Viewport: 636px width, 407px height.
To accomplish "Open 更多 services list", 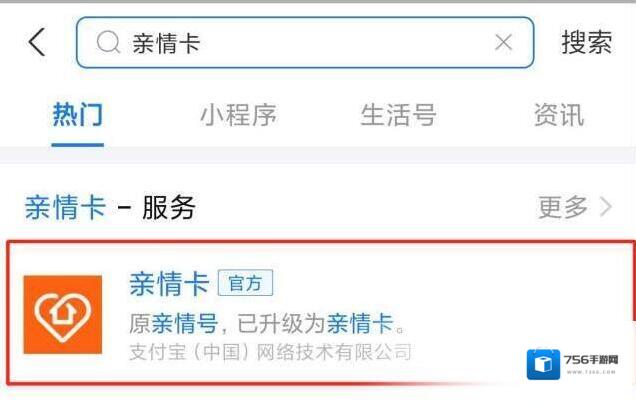I will (x=563, y=207).
